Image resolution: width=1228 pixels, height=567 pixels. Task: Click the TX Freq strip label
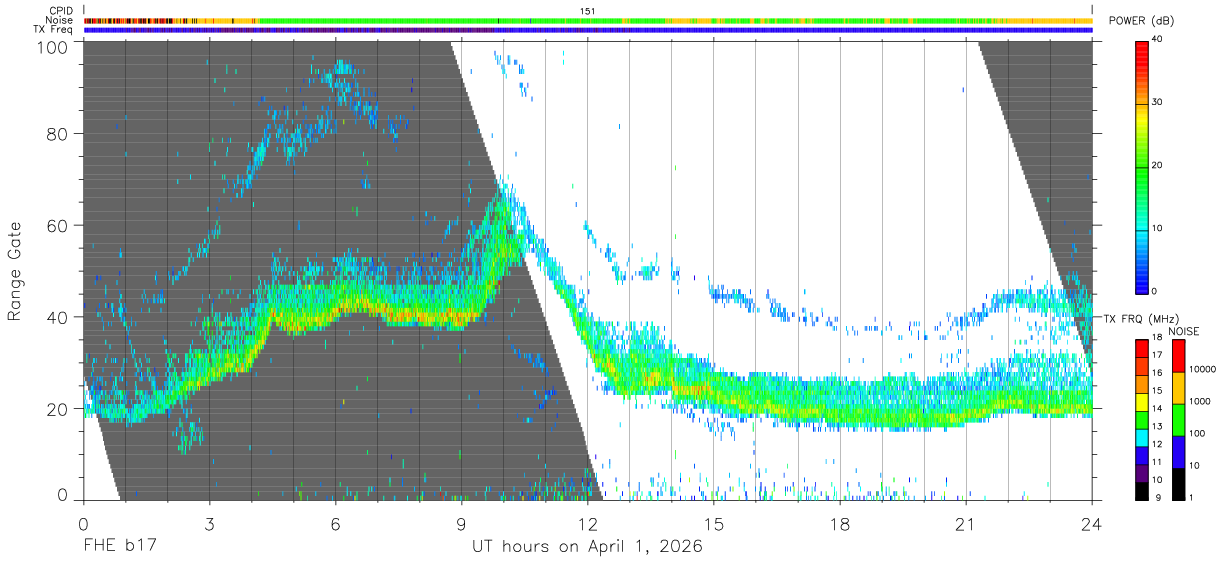[54, 30]
